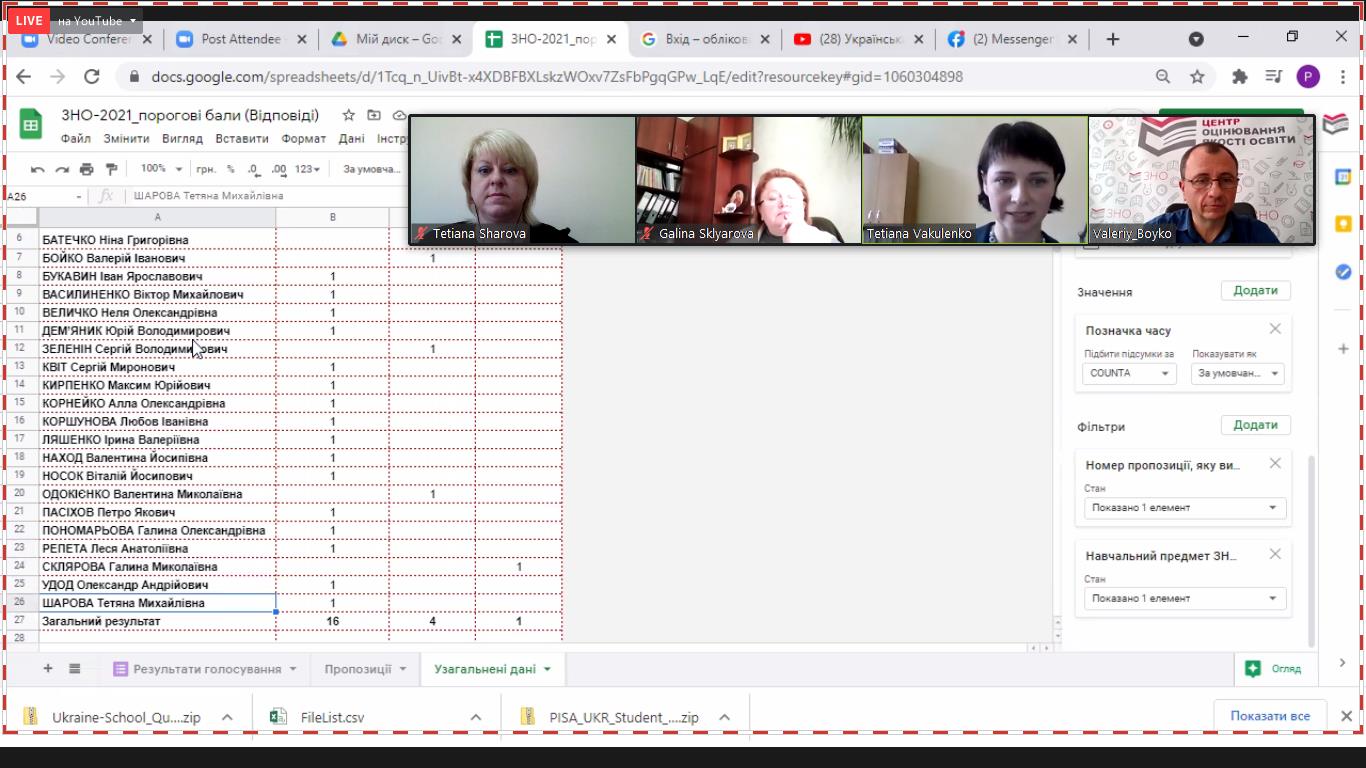This screenshot has width=1366, height=768.
Task: Open status dropdown under Навчальний предмет filter
Action: [x=1185, y=598]
